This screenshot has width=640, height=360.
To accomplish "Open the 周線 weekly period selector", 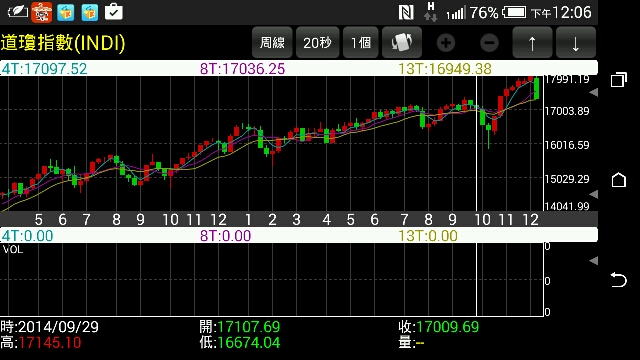I will (x=272, y=42).
